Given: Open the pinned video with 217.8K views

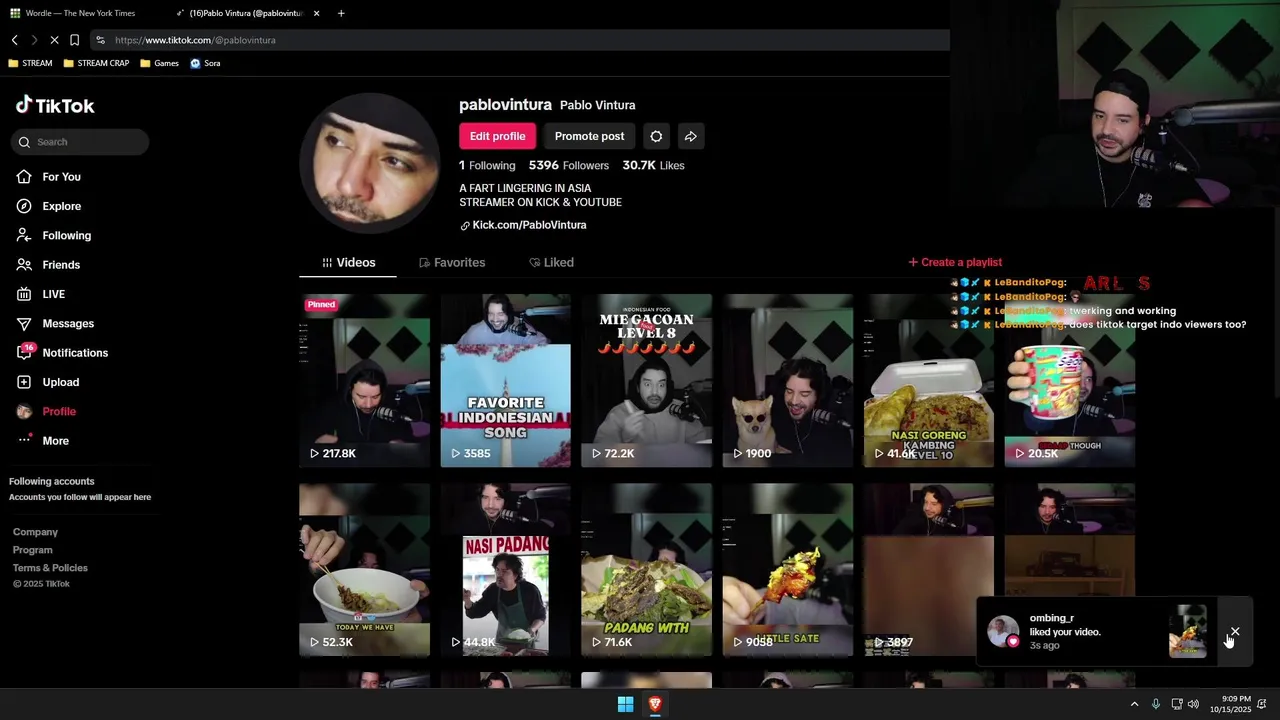Looking at the screenshot, I should (x=364, y=380).
